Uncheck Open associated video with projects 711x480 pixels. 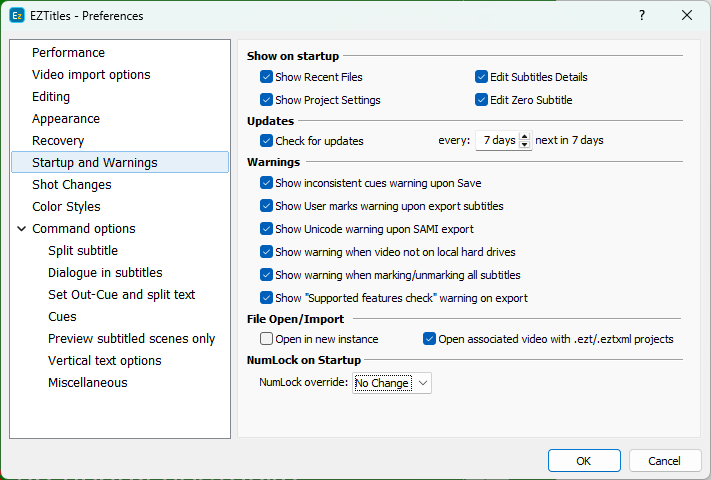[x=429, y=339]
